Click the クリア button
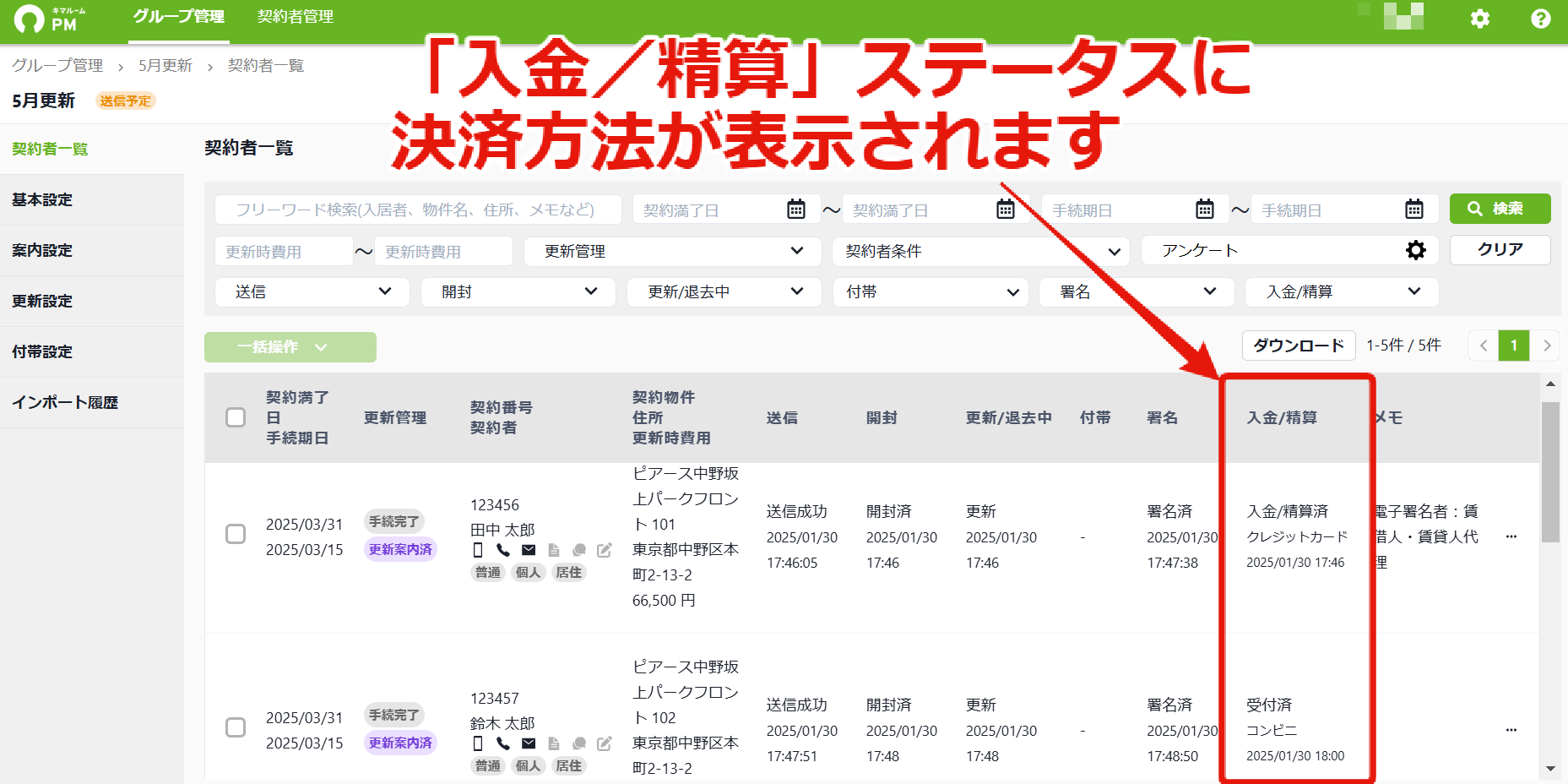 click(1500, 249)
